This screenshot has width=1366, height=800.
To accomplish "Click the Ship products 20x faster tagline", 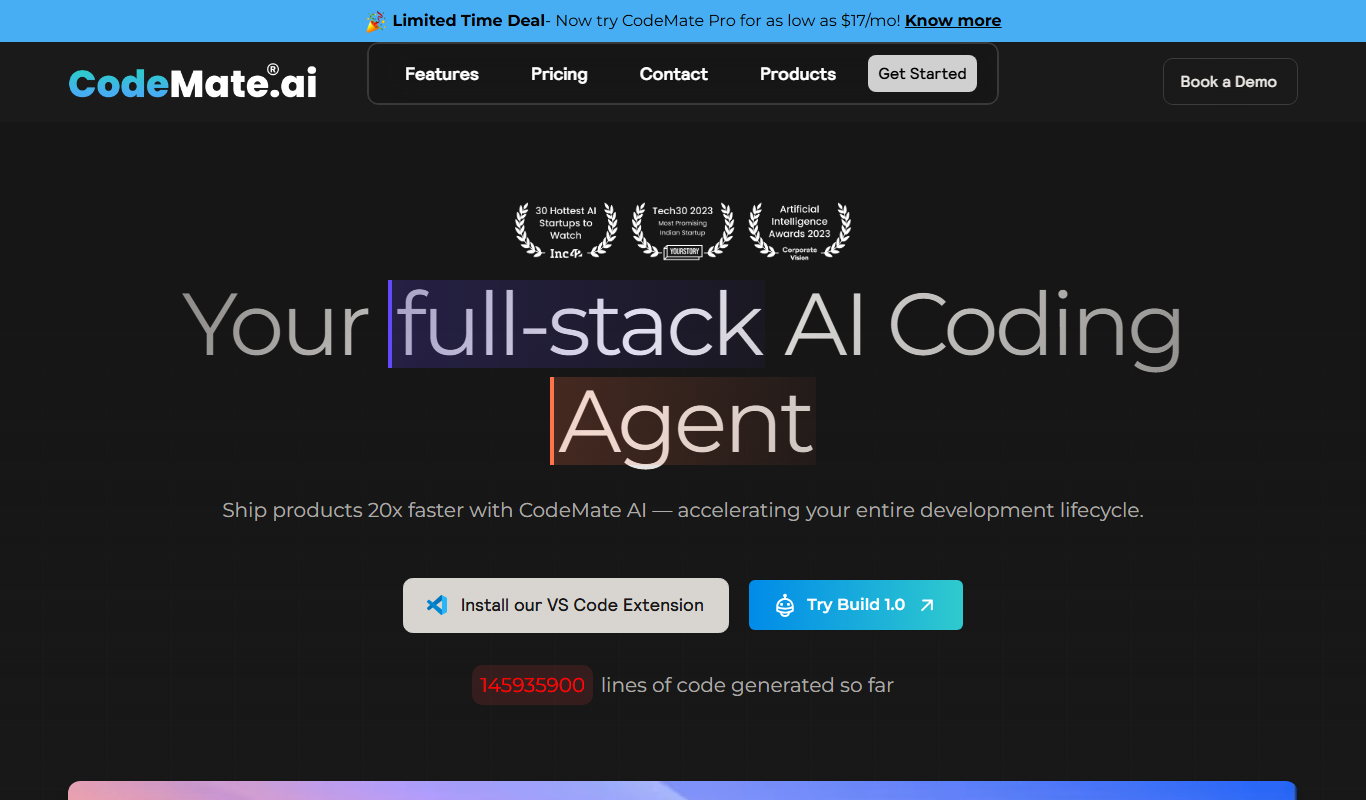I will click(683, 510).
